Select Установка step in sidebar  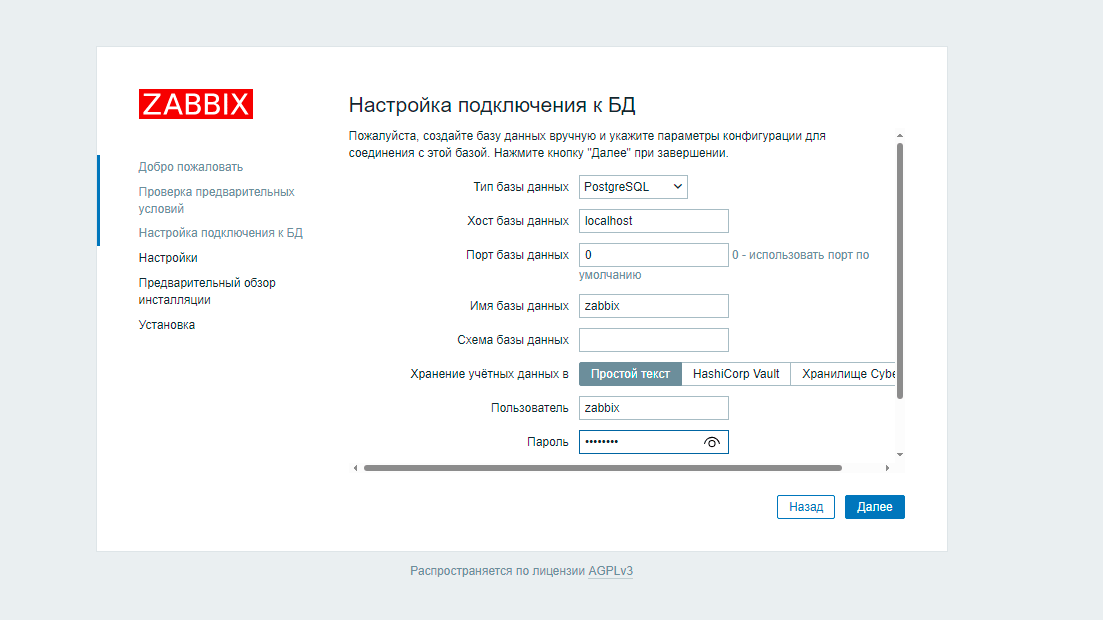coord(167,325)
